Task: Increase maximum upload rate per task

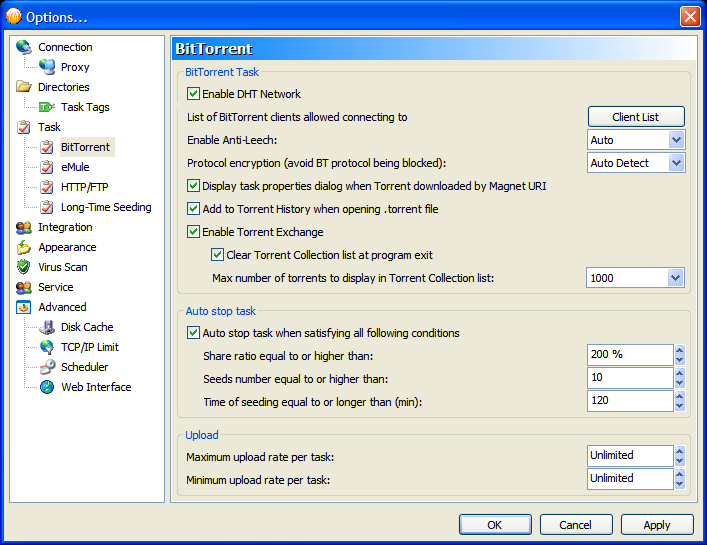Action: 679,451
